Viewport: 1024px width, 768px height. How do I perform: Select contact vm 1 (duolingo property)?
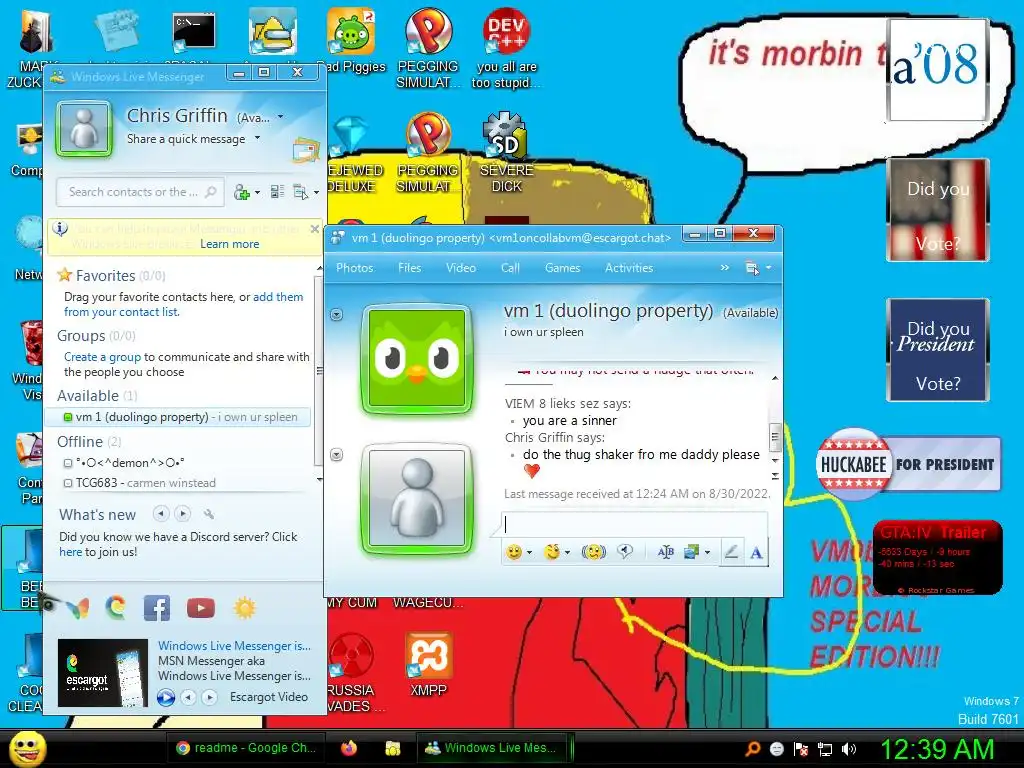coord(178,417)
